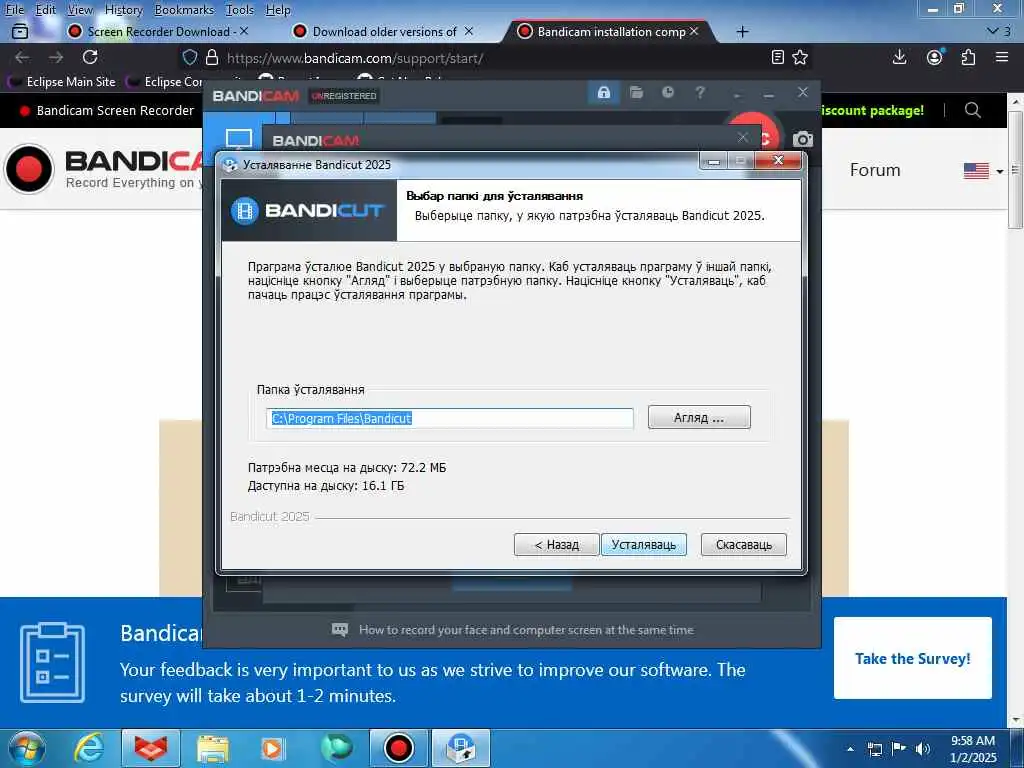Open the History menu in Firefox

123,10
